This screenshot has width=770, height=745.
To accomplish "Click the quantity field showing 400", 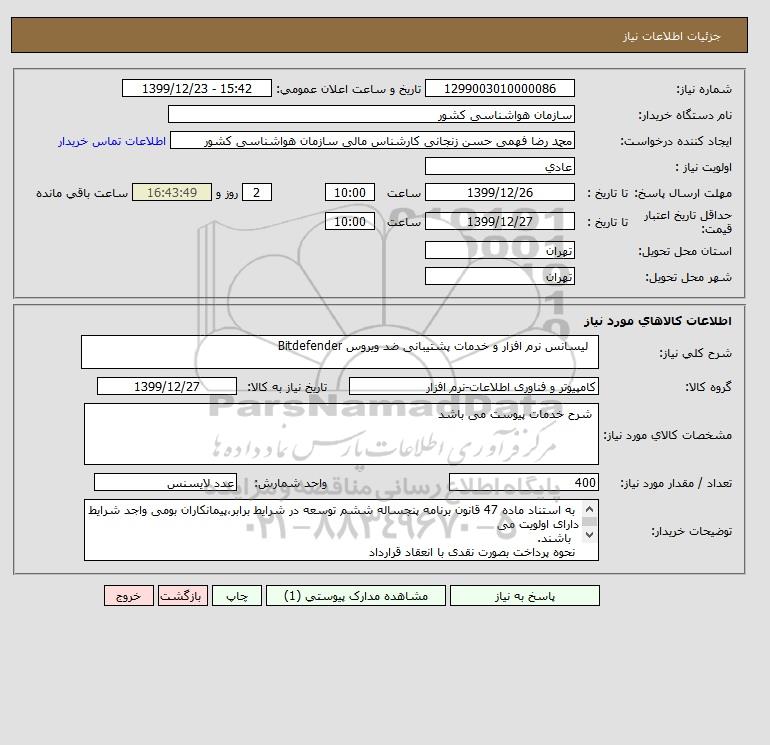I will 523,482.
